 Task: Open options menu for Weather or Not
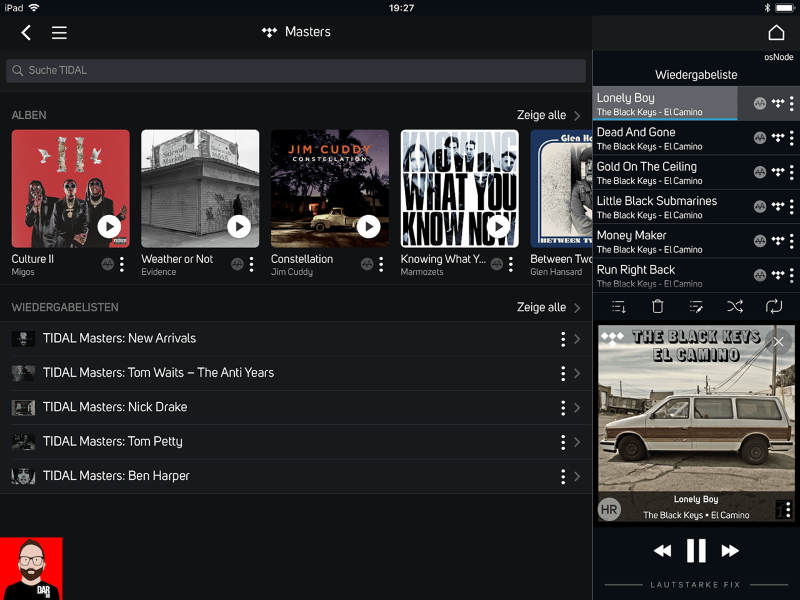click(x=252, y=264)
